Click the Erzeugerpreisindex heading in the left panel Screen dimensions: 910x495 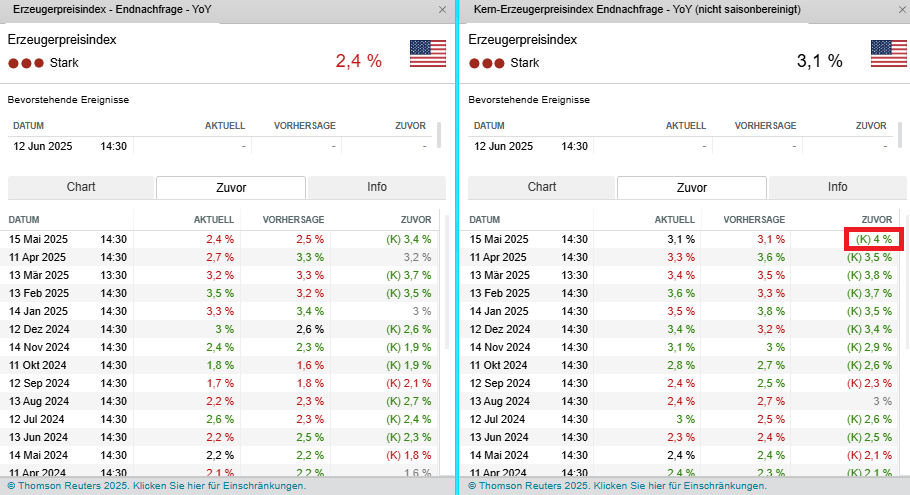coord(62,39)
